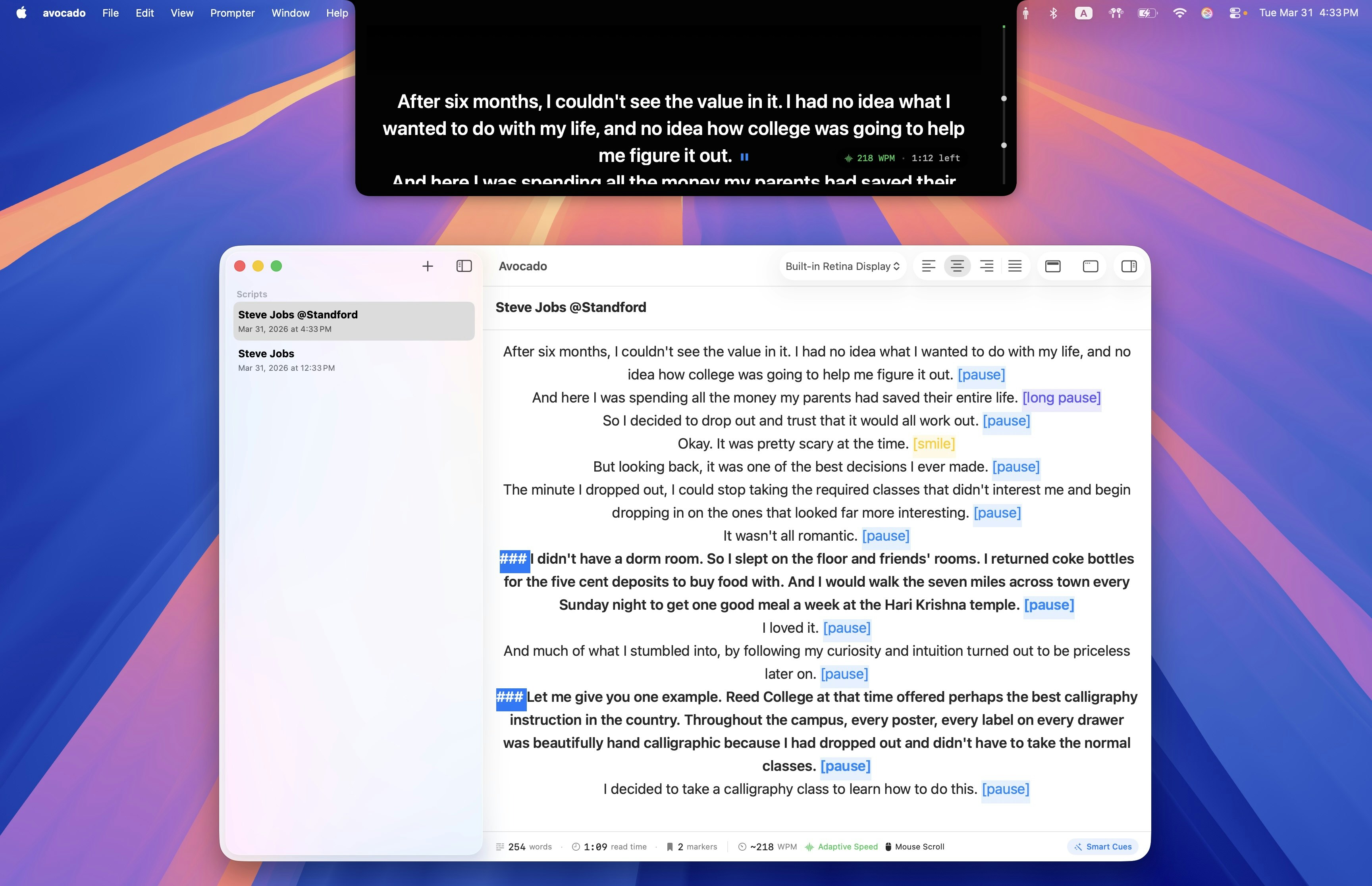Click the floating window mode icon
This screenshot has height=886, width=1372.
[x=1090, y=266]
